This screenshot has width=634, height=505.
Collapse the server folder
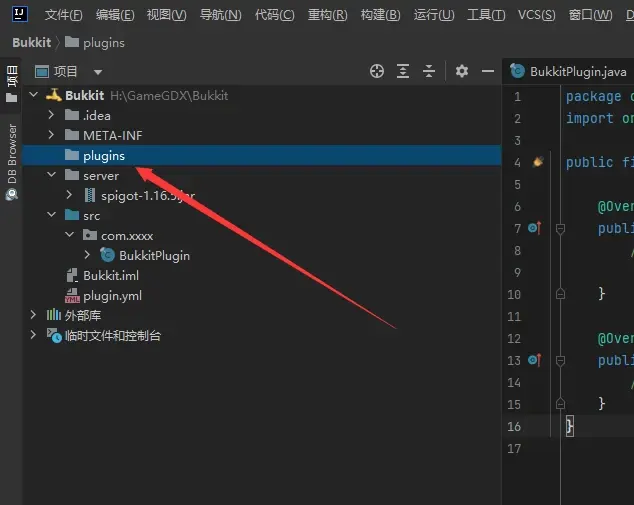(x=52, y=175)
